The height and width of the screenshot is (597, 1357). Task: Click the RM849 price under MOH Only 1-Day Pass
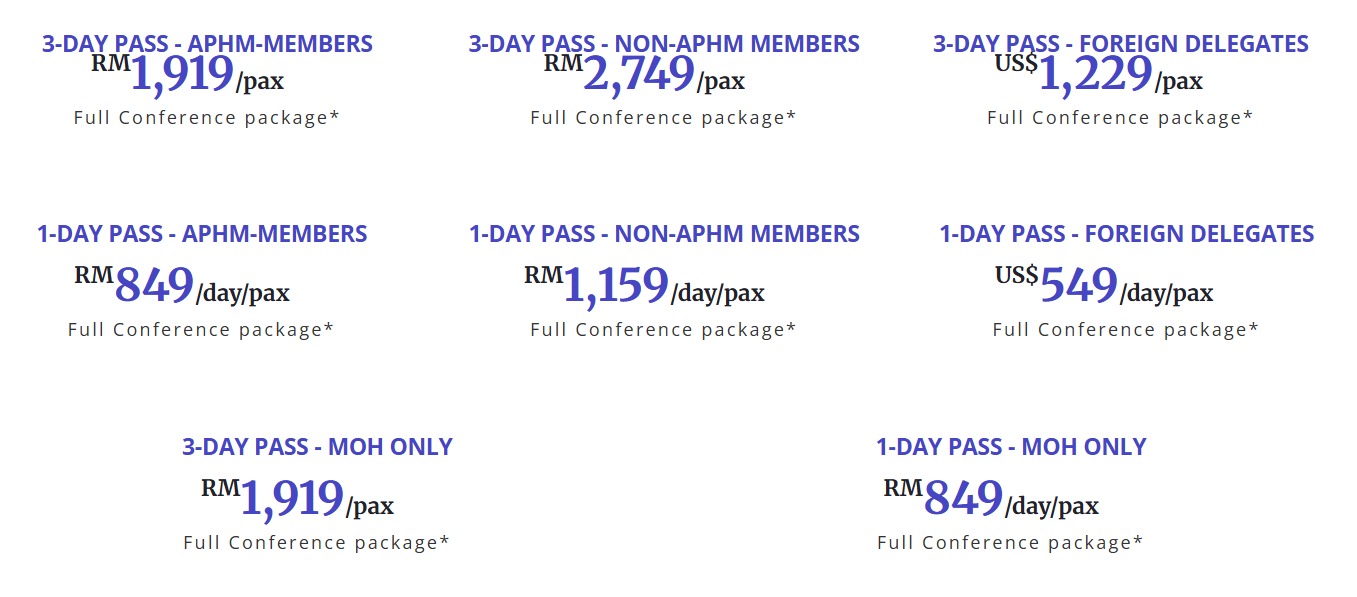pyautogui.click(x=990, y=500)
